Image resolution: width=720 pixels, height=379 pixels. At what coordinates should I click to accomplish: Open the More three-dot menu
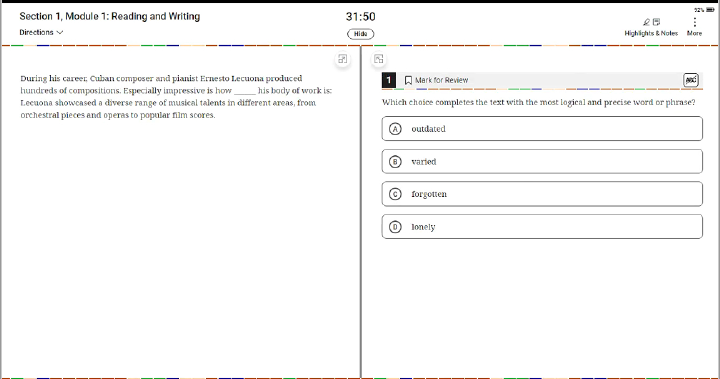[694, 28]
